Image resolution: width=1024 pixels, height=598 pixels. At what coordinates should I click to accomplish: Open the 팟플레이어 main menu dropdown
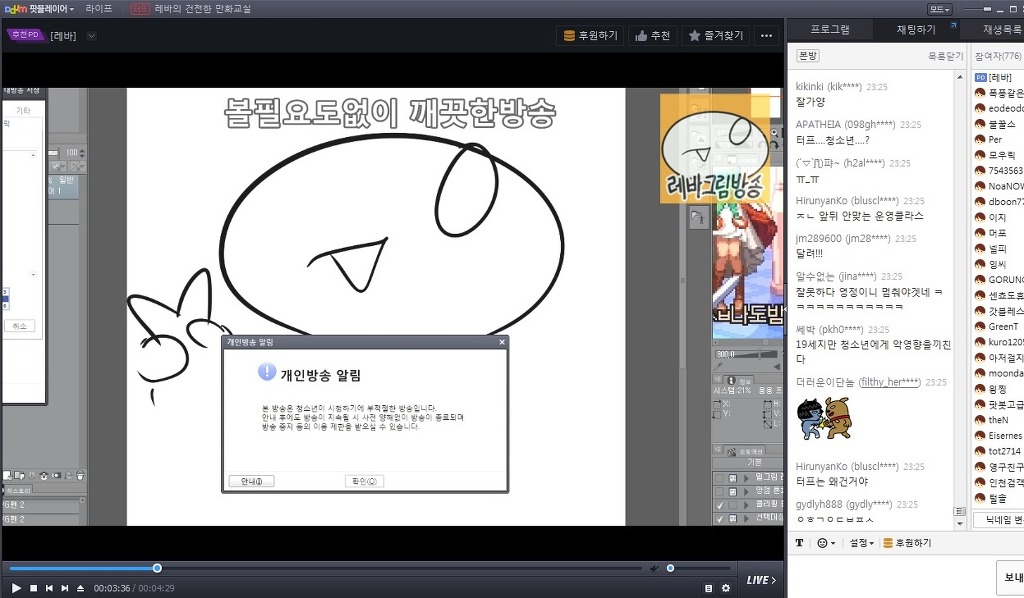39,8
